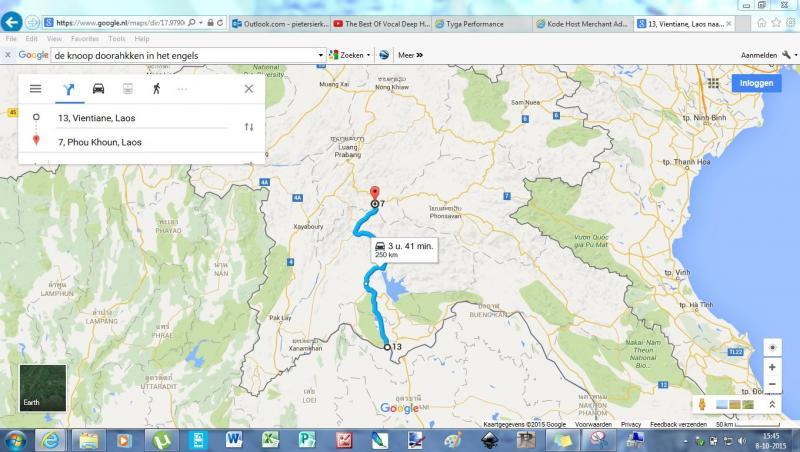Open first photo thumbnail in imagery strip
800x452 pixels.
(722, 405)
